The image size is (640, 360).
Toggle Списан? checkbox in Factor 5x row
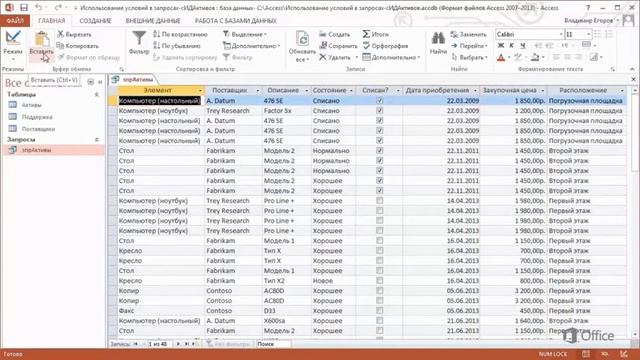pos(380,111)
